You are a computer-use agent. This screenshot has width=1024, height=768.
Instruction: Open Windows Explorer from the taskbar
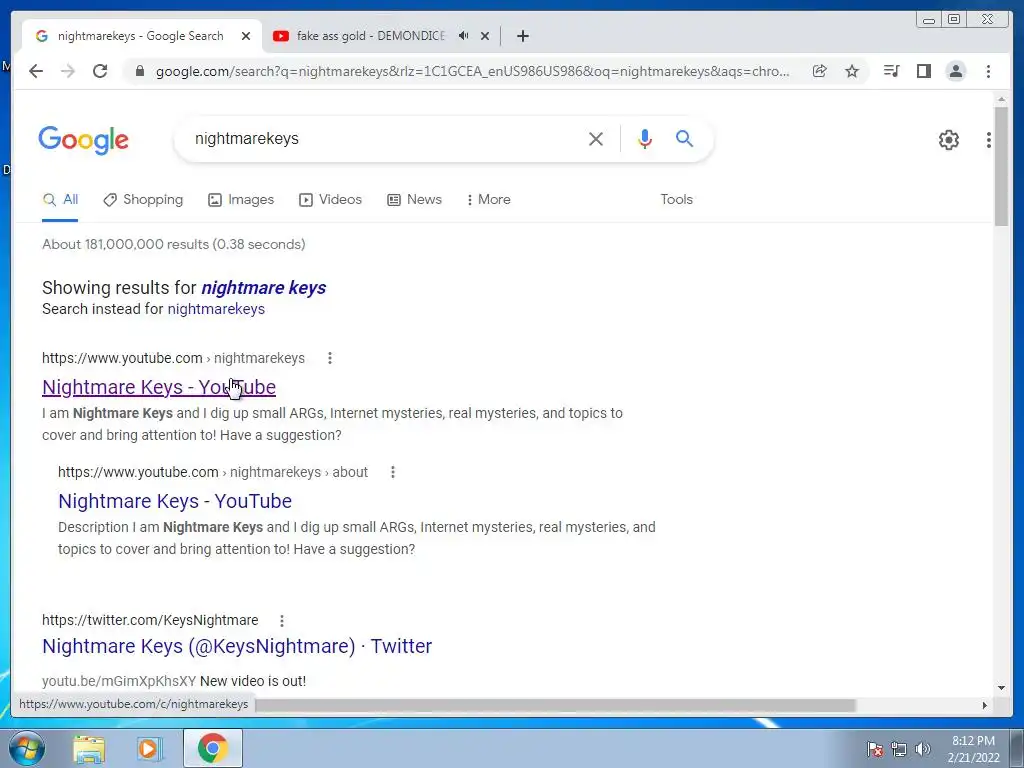point(89,748)
